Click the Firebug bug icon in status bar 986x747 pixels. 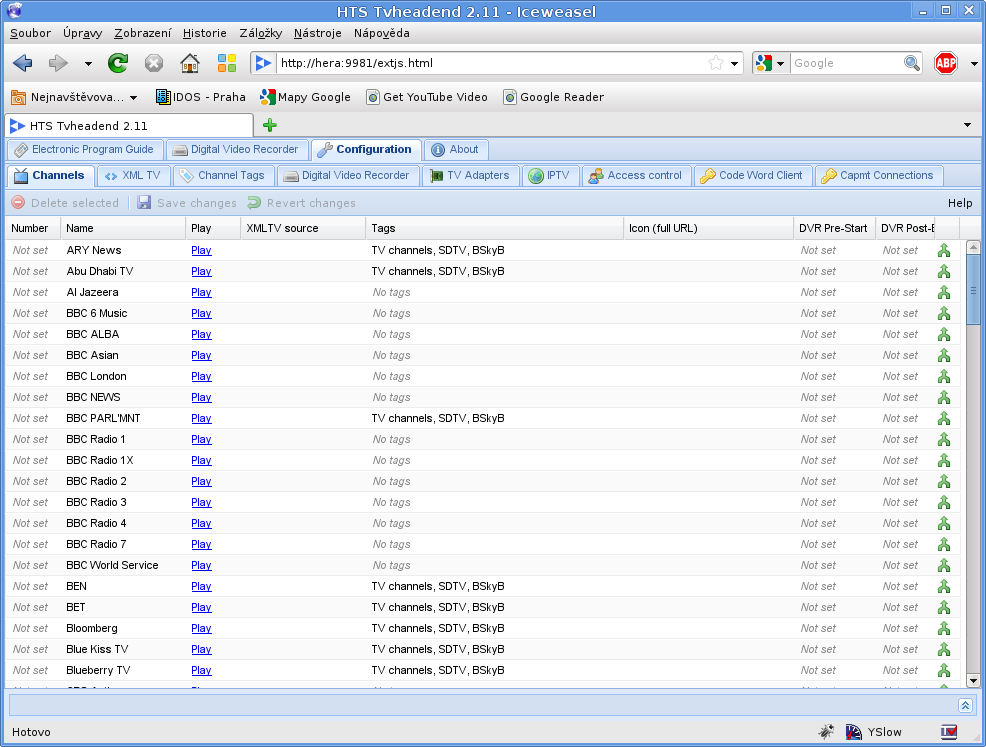826,731
